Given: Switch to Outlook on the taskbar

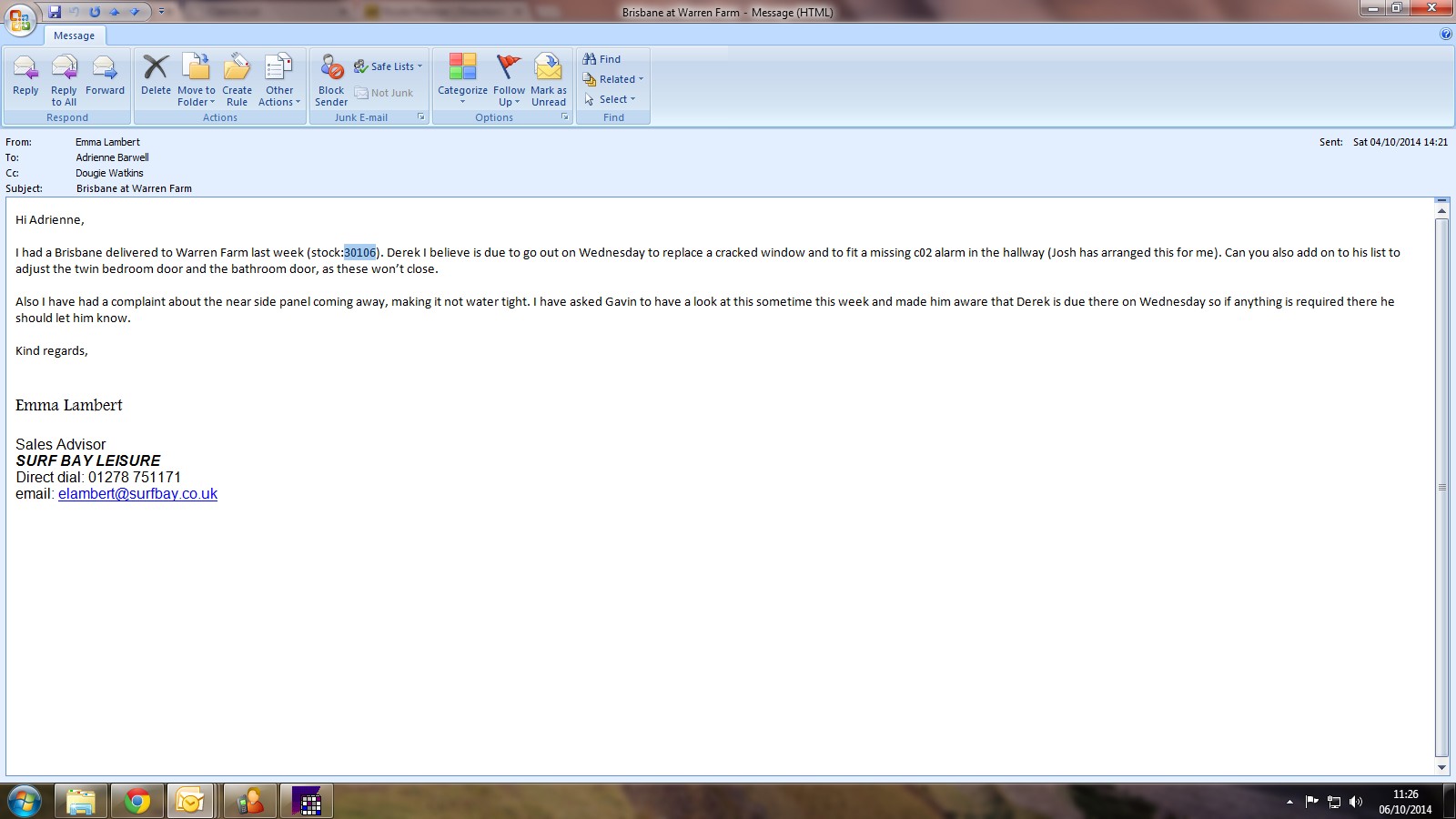Looking at the screenshot, I should click(190, 801).
